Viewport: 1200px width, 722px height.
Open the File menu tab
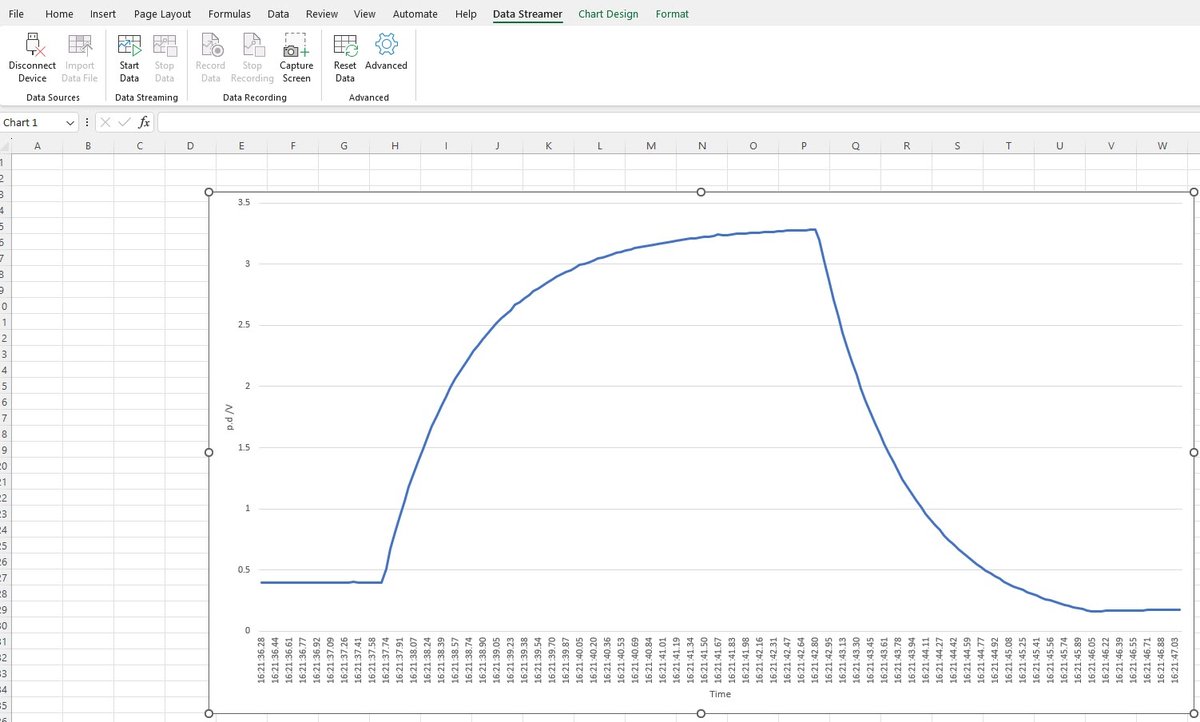point(16,14)
